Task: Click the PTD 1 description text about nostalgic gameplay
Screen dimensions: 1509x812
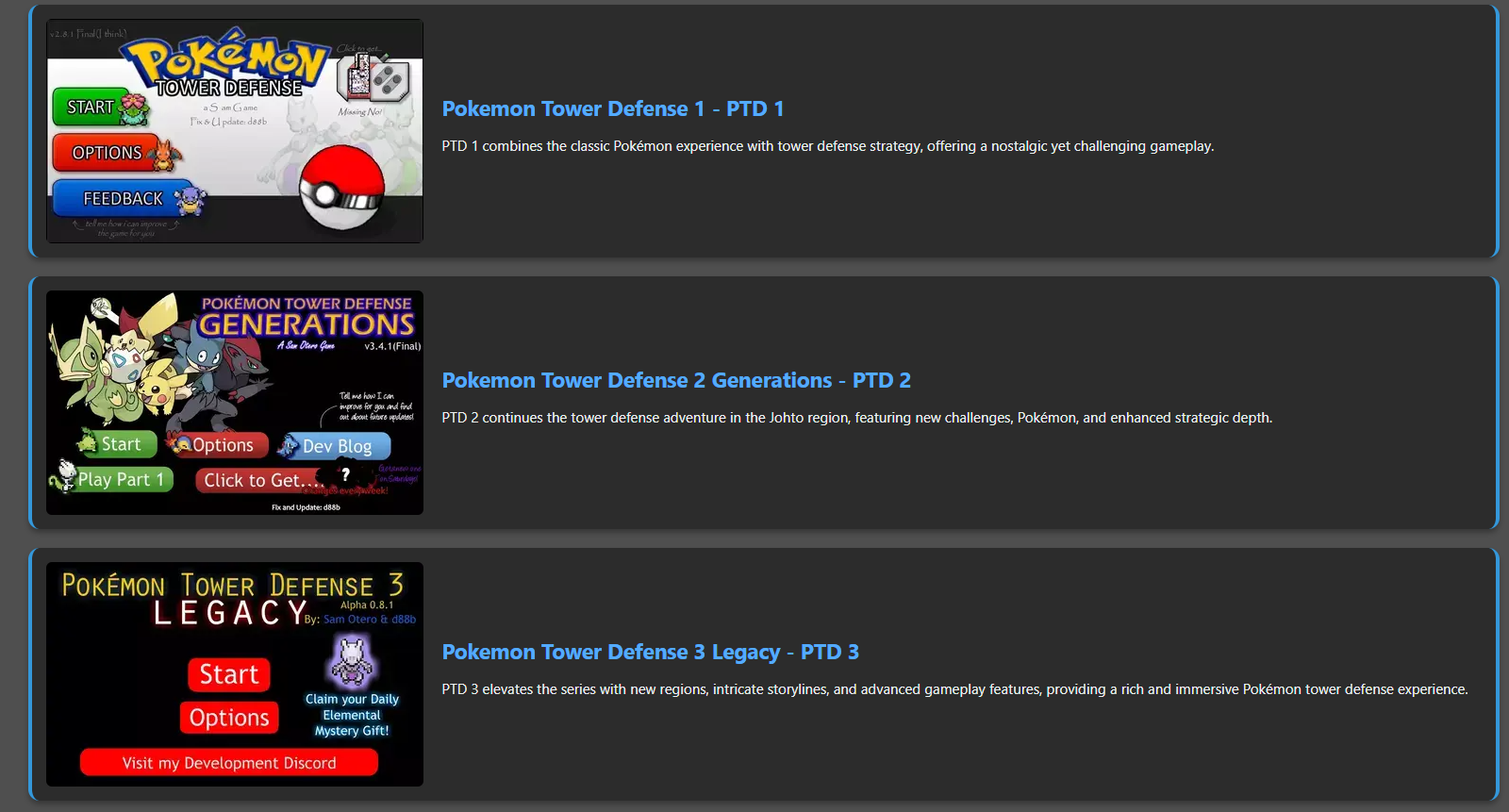Action: click(828, 146)
